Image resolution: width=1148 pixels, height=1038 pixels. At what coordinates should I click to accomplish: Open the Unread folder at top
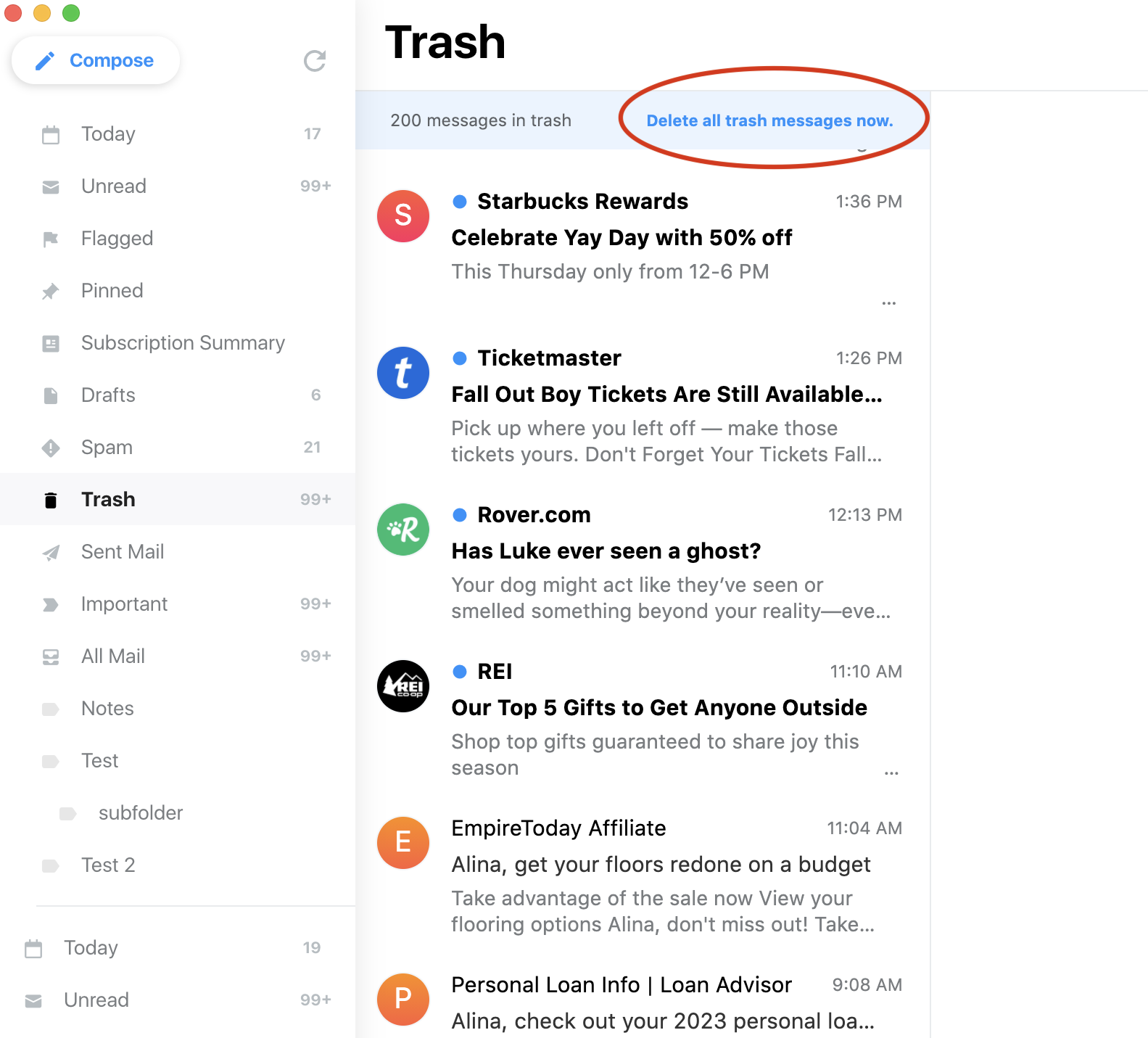tap(113, 186)
